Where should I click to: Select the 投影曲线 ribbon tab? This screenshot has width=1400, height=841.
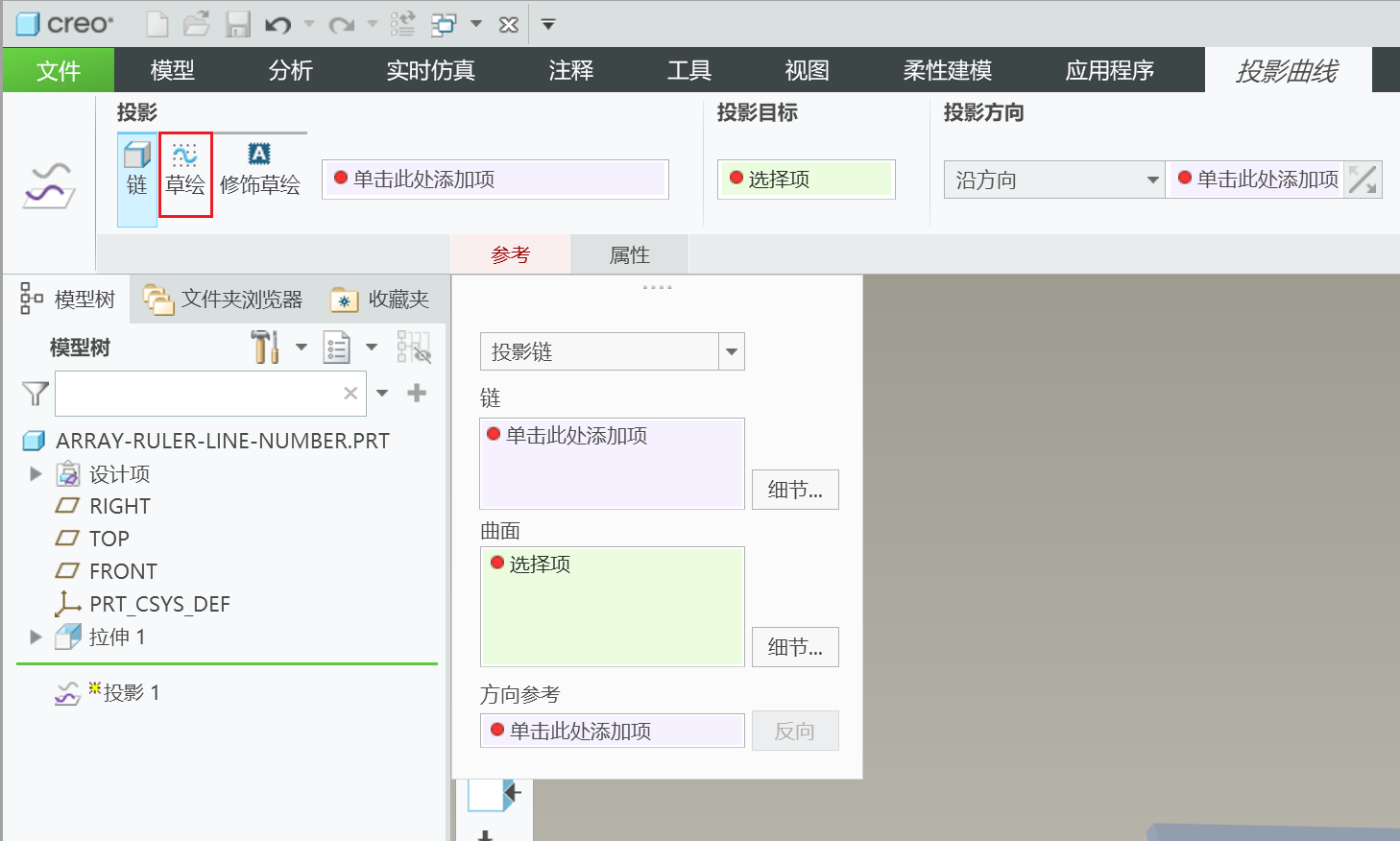tap(1288, 70)
